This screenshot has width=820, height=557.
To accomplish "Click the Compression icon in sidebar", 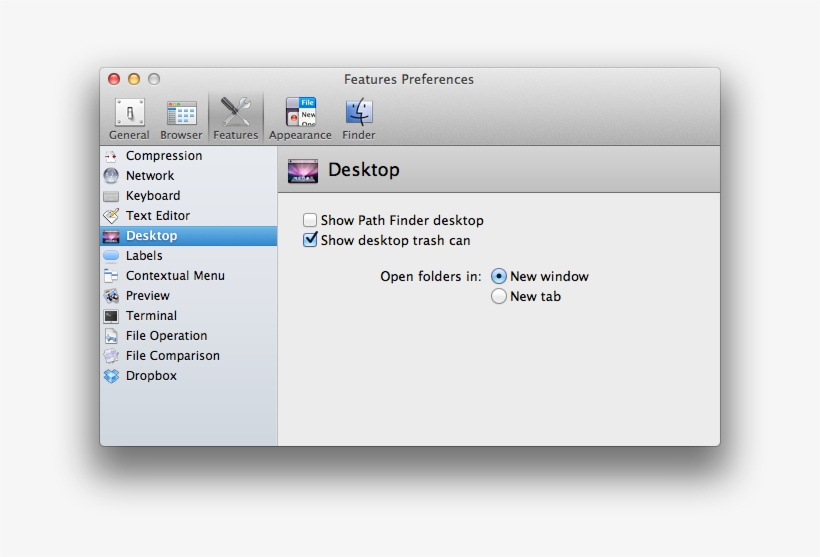I will pos(111,156).
